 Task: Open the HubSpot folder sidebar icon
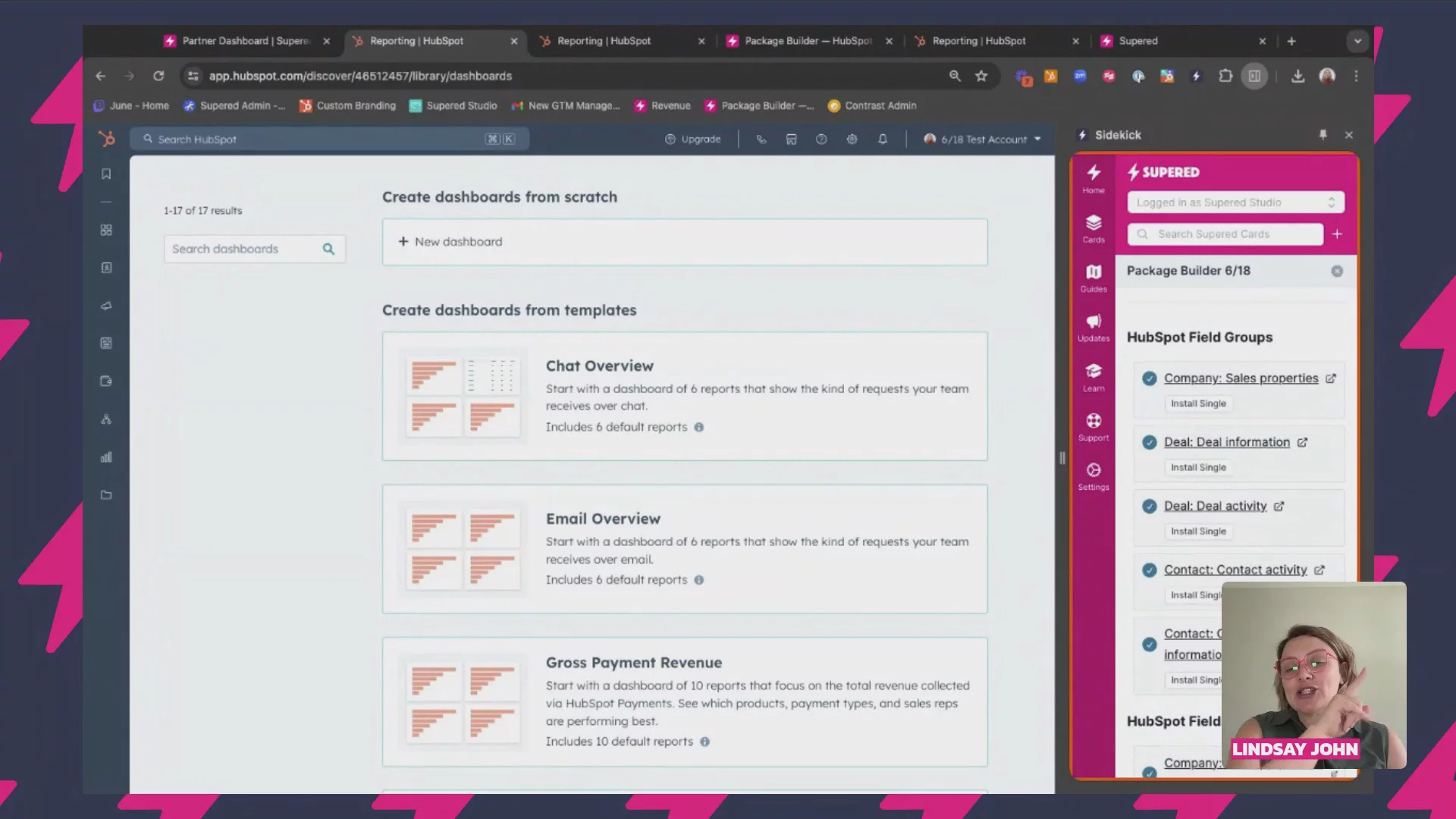pyautogui.click(x=106, y=495)
